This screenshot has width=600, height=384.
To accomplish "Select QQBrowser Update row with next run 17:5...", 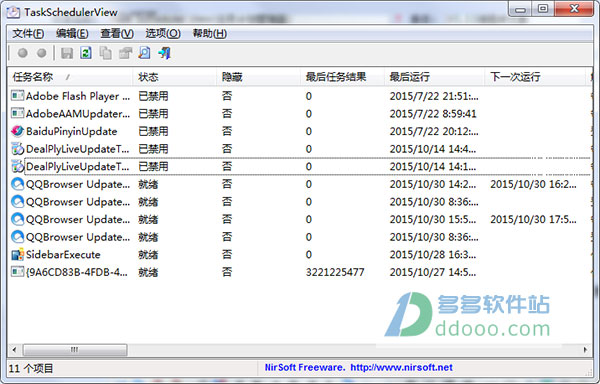I will tap(300, 219).
